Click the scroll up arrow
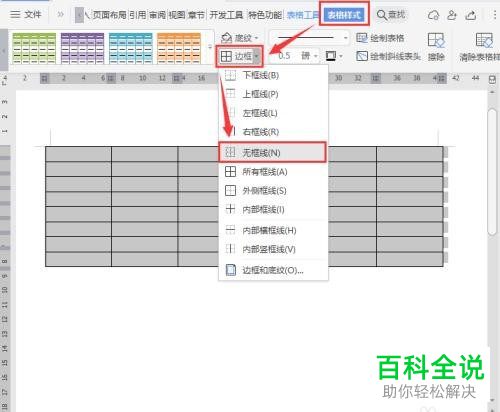The height and width of the screenshot is (412, 500). 492,92
